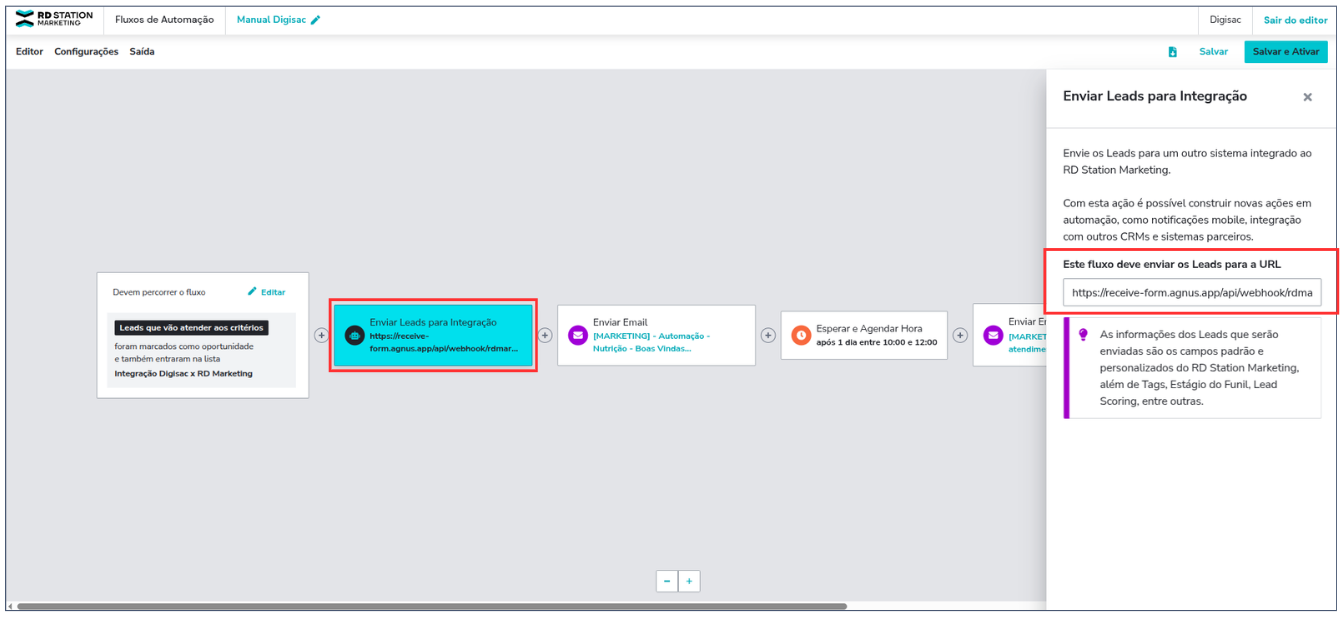
Task: Zoom out the flow canvas with minus
Action: pyautogui.click(x=667, y=581)
